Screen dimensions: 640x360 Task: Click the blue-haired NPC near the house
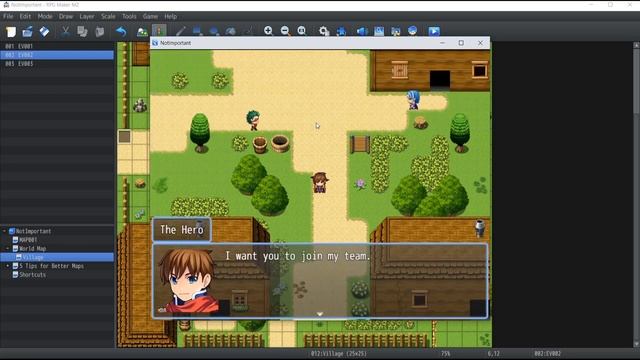click(413, 100)
